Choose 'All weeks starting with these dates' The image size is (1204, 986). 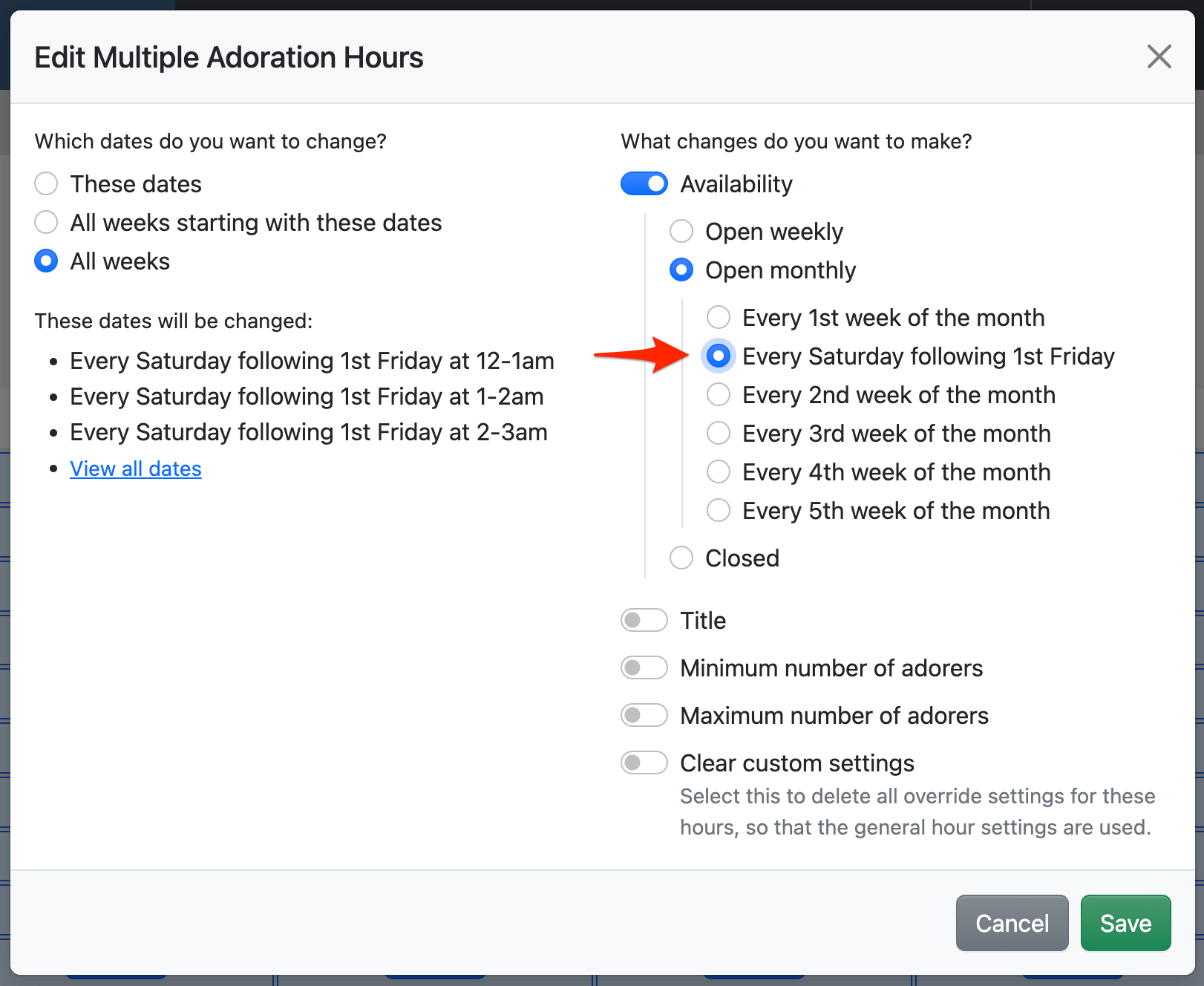tap(47, 223)
